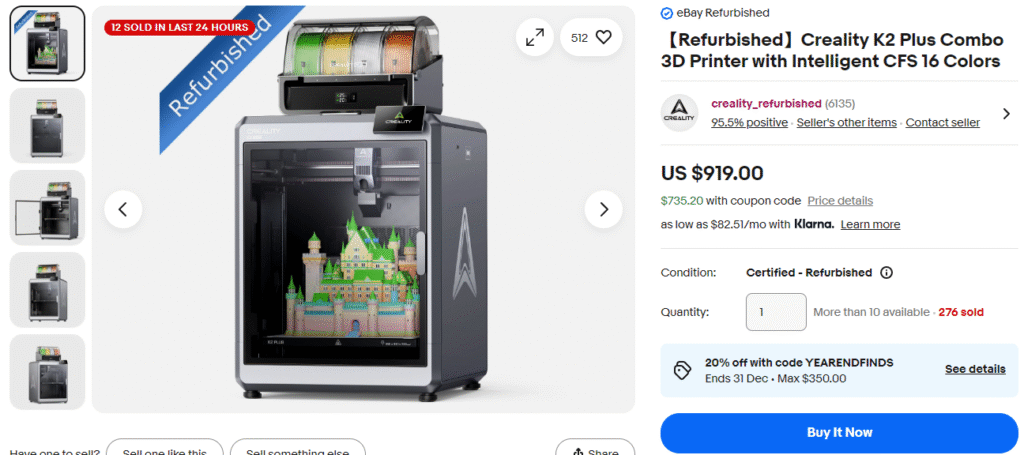Click Buy It Now button

[839, 433]
